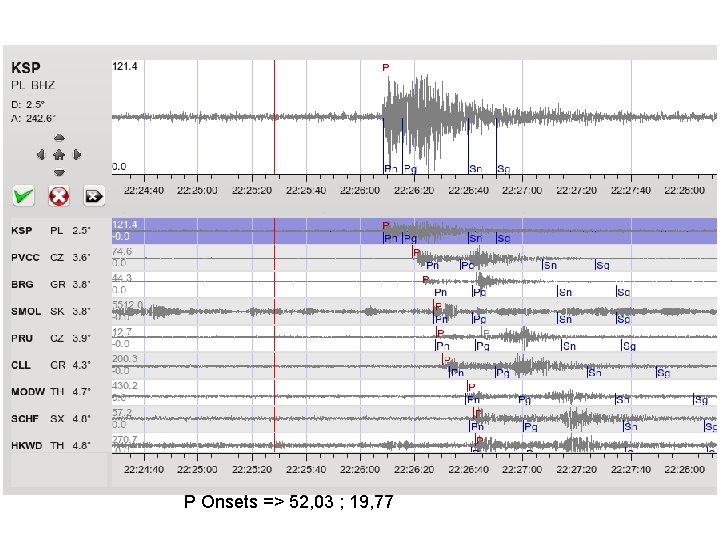Click the P pick on SMOL trace
720x540 pixels.
(438, 306)
